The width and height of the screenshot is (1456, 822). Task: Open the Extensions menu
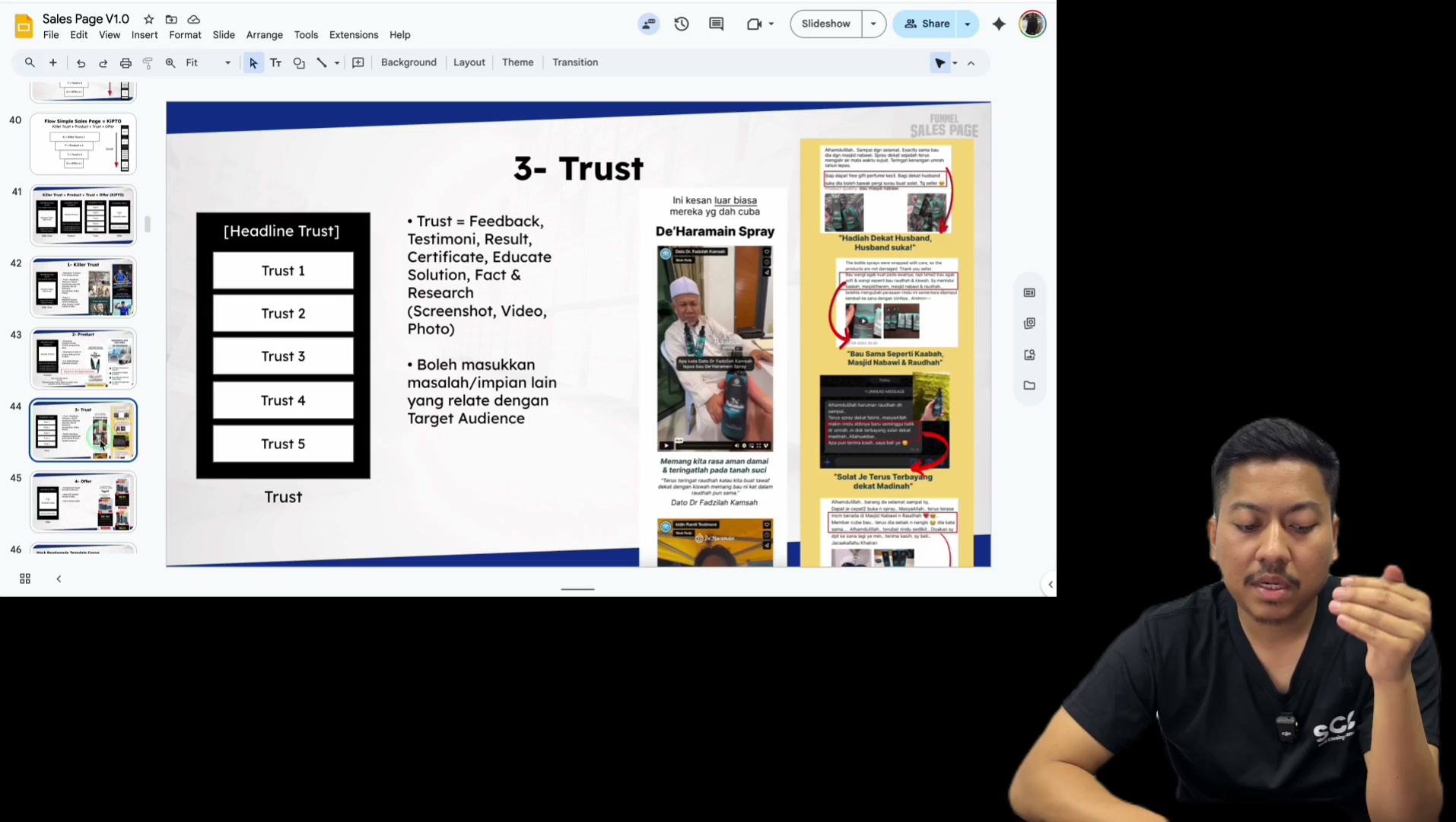[x=354, y=35]
